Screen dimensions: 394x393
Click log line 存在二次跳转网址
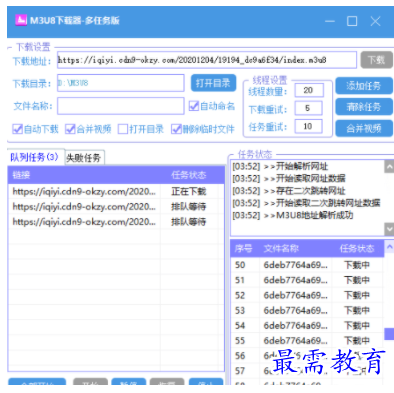pyautogui.click(x=289, y=191)
